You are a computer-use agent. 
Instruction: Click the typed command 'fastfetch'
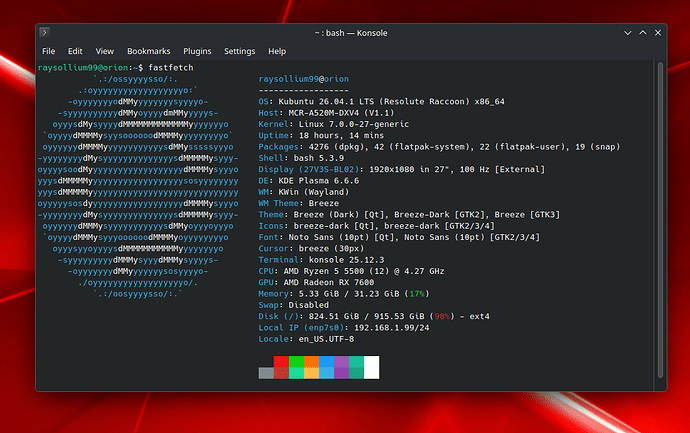[x=171, y=68]
